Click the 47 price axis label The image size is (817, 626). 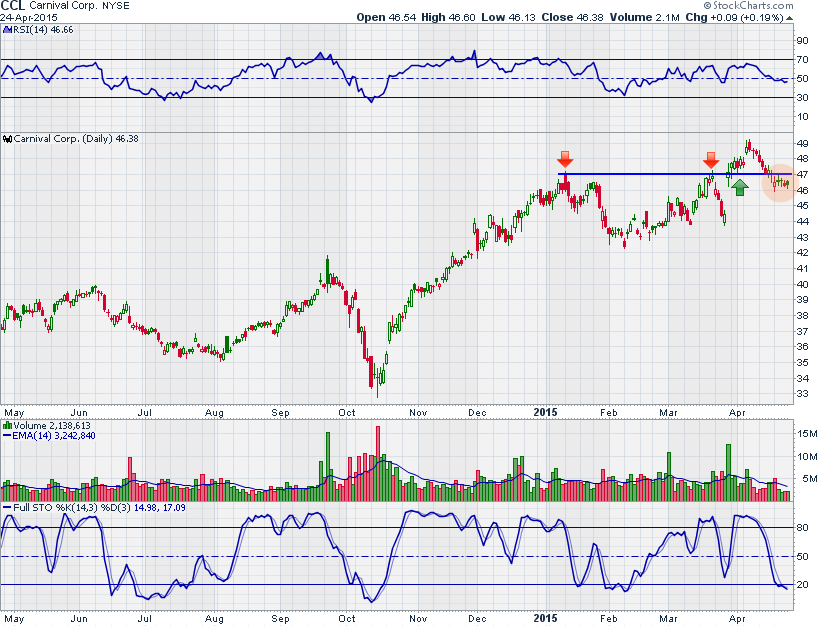point(802,175)
